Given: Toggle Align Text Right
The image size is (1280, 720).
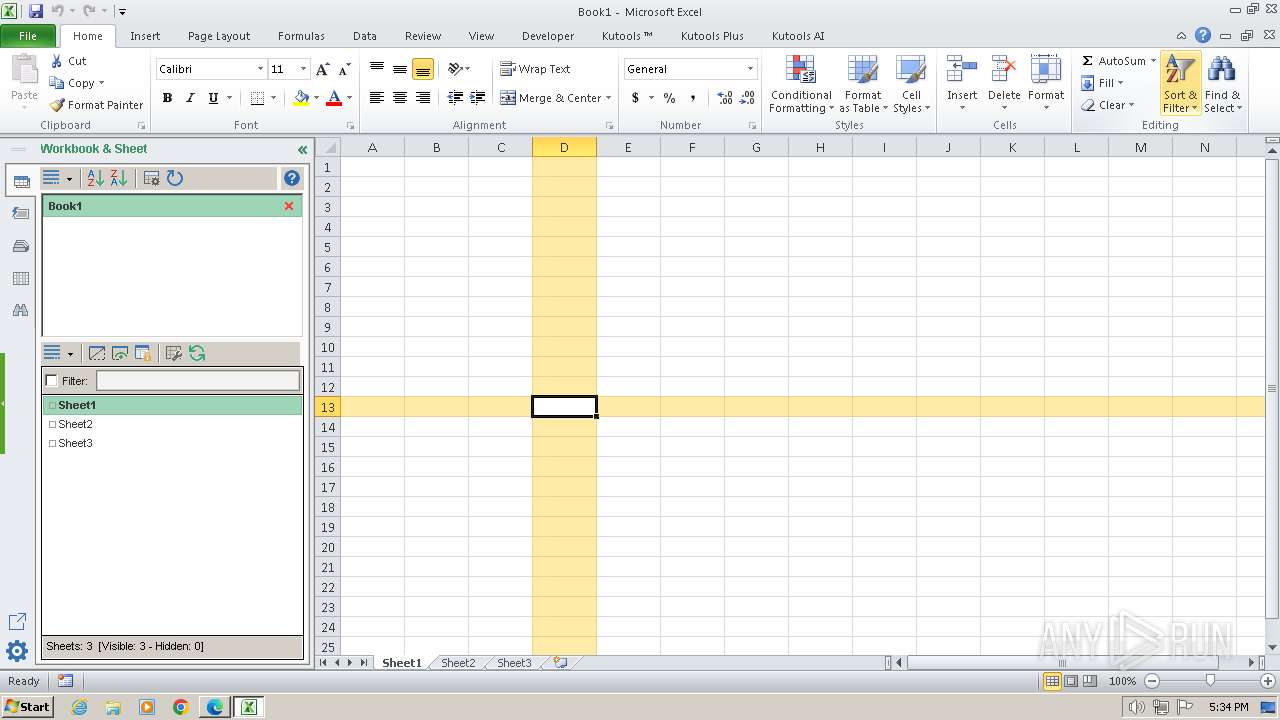Looking at the screenshot, I should 423,98.
